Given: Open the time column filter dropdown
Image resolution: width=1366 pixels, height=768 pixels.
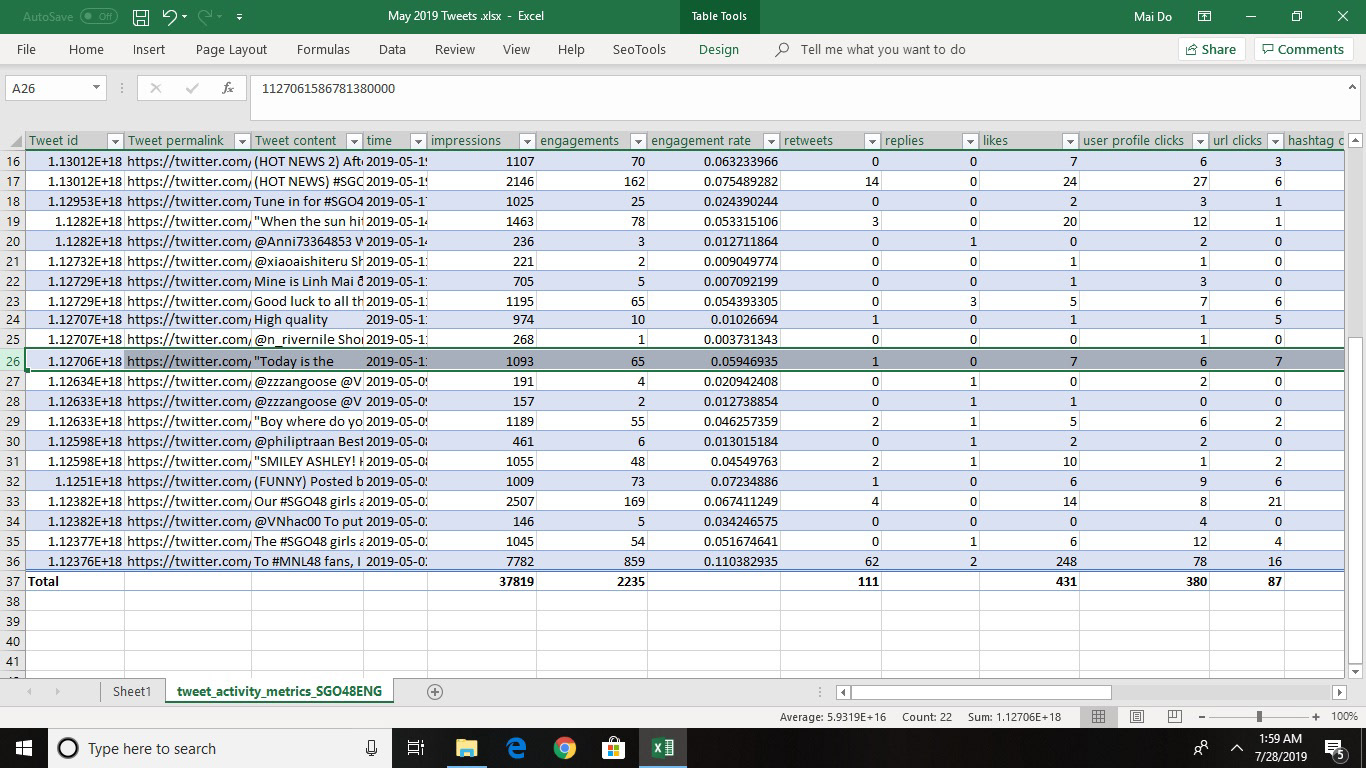Looking at the screenshot, I should 419,141.
